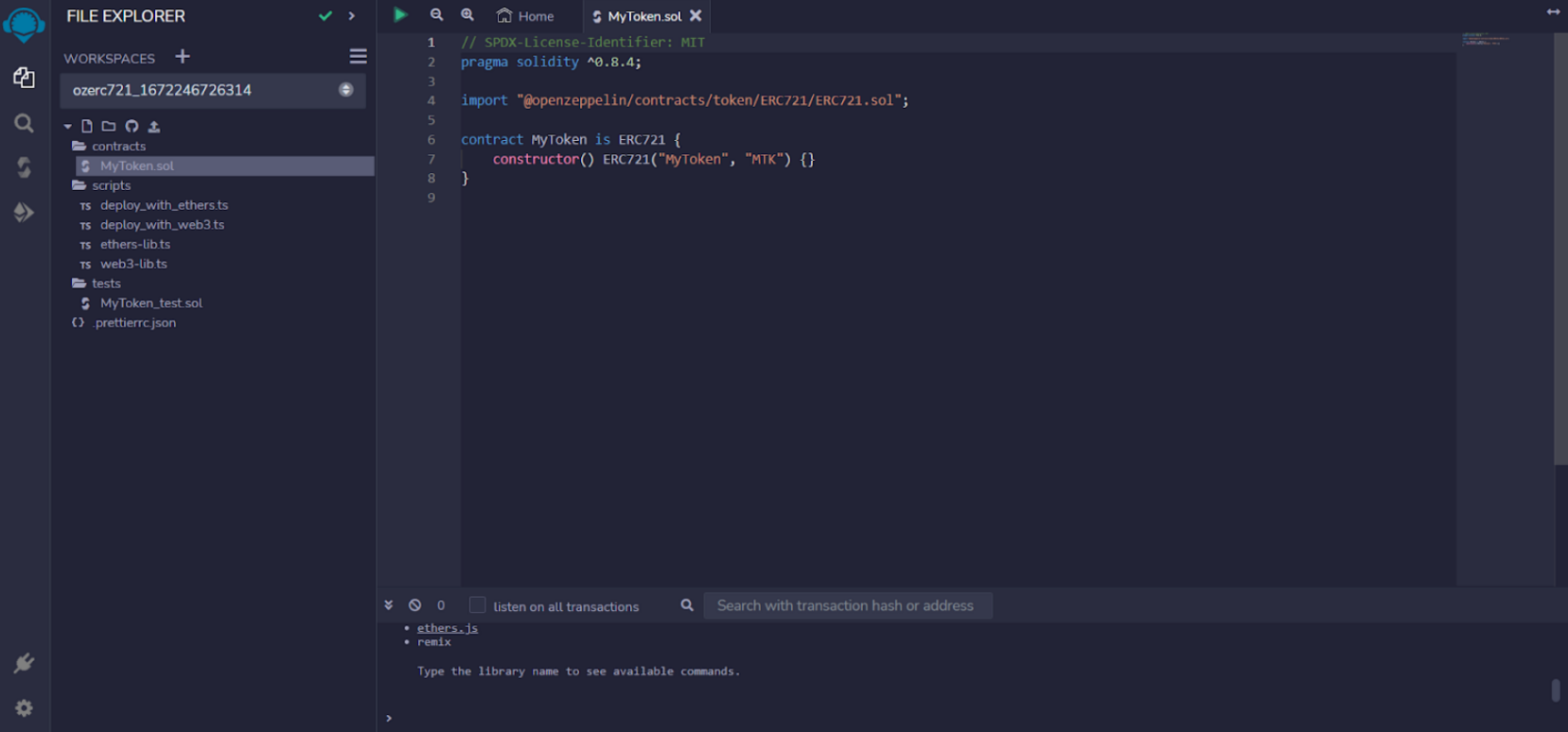
Task: Clear the terminal console
Action: (x=414, y=605)
